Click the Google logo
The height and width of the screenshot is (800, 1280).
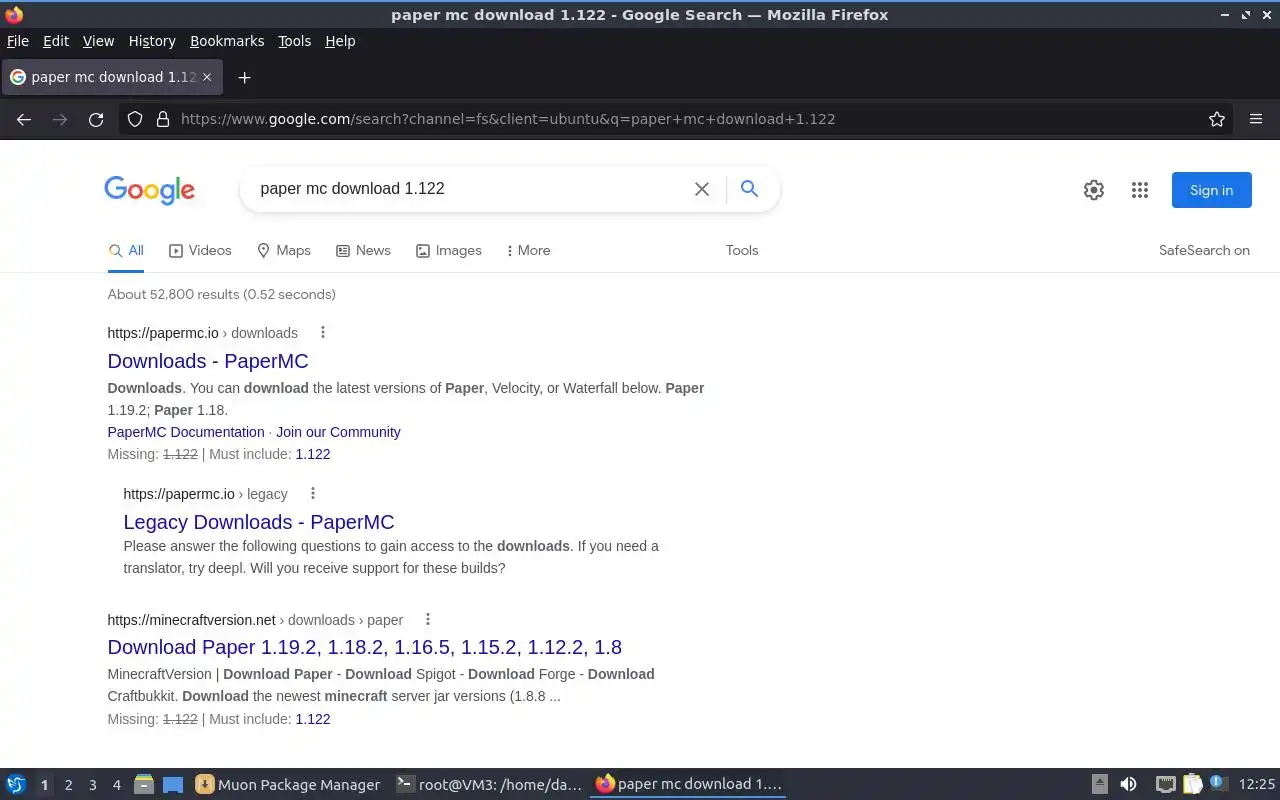pos(150,190)
